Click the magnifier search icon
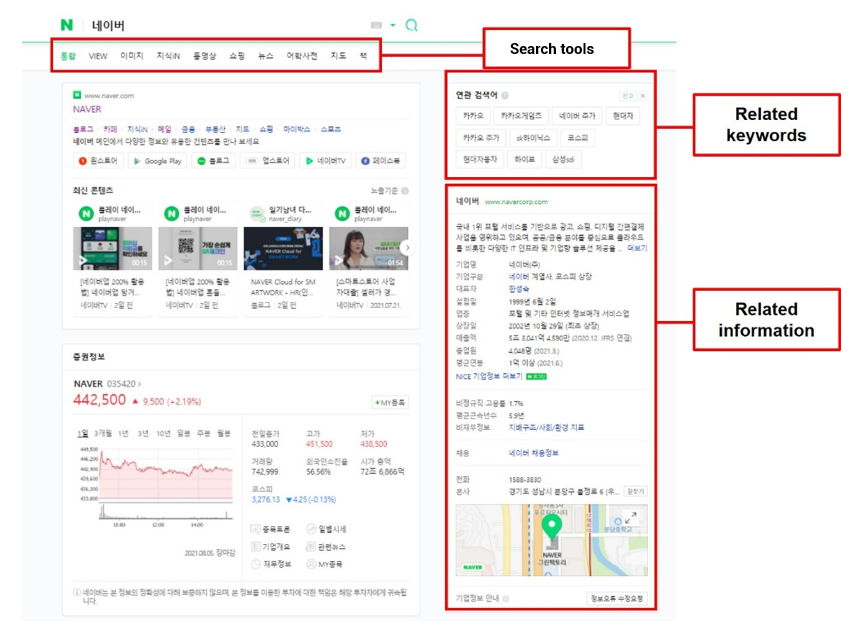866x633 pixels. tap(411, 25)
